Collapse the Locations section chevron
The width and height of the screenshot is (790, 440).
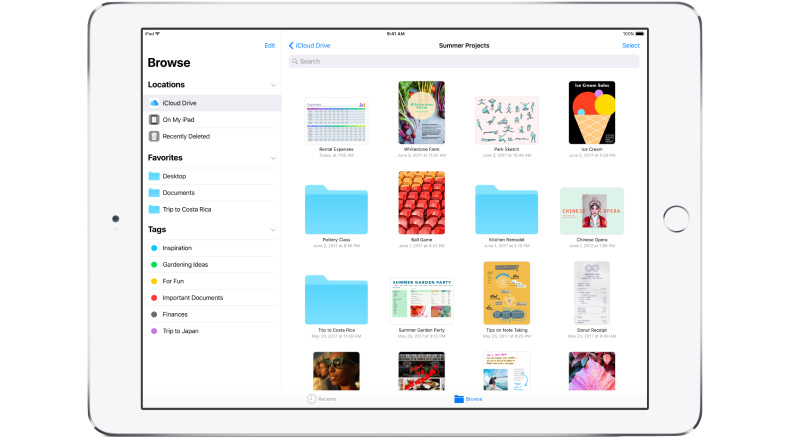[273, 85]
